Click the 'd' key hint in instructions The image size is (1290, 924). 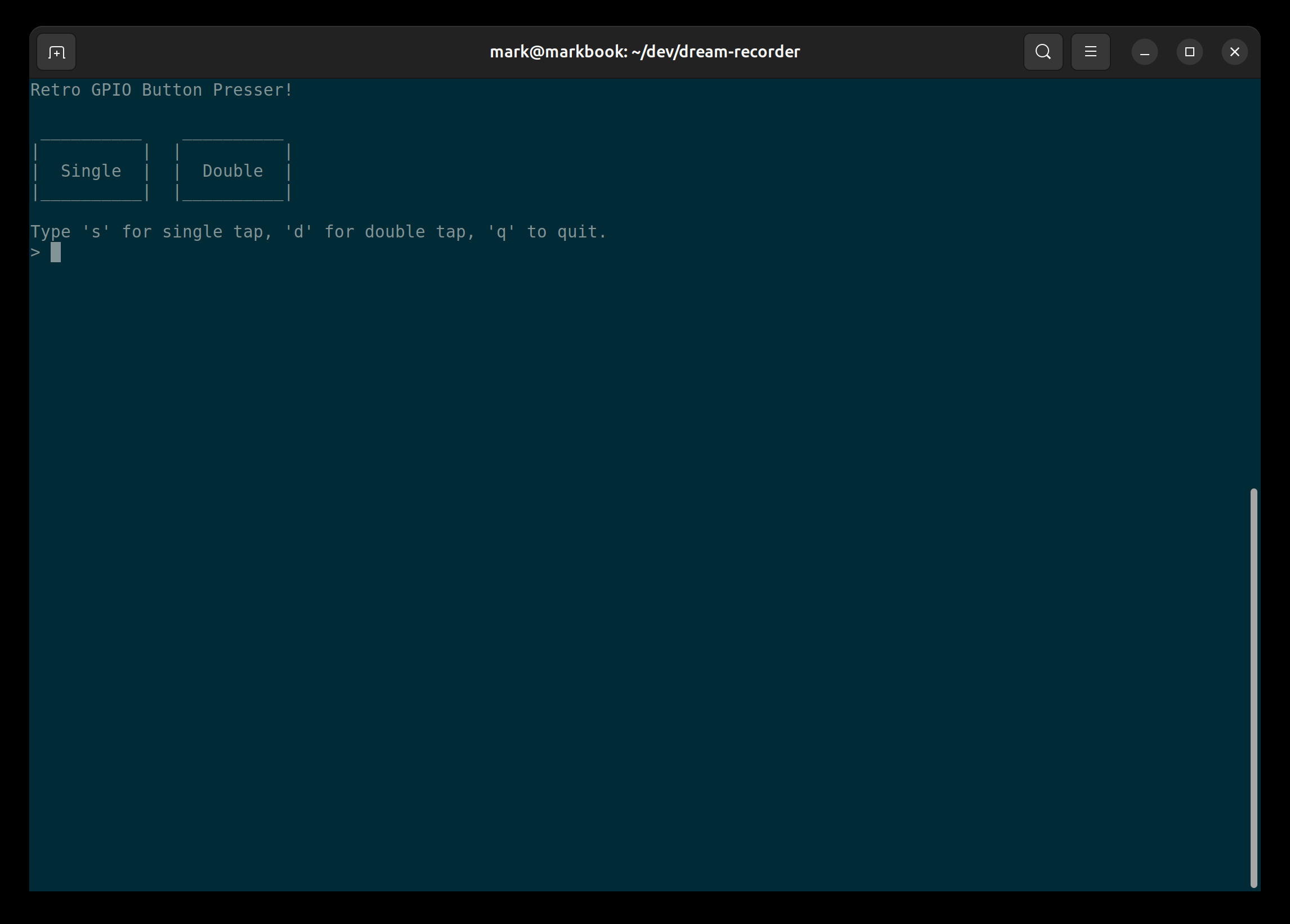(298, 232)
